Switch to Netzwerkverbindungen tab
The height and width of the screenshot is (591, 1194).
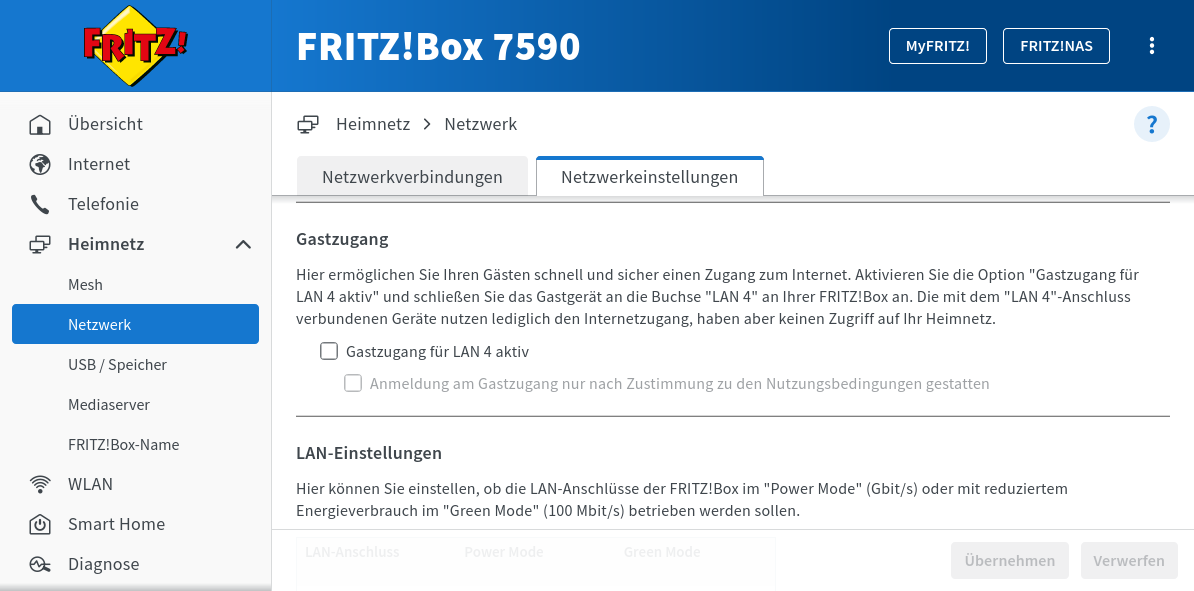[412, 177]
